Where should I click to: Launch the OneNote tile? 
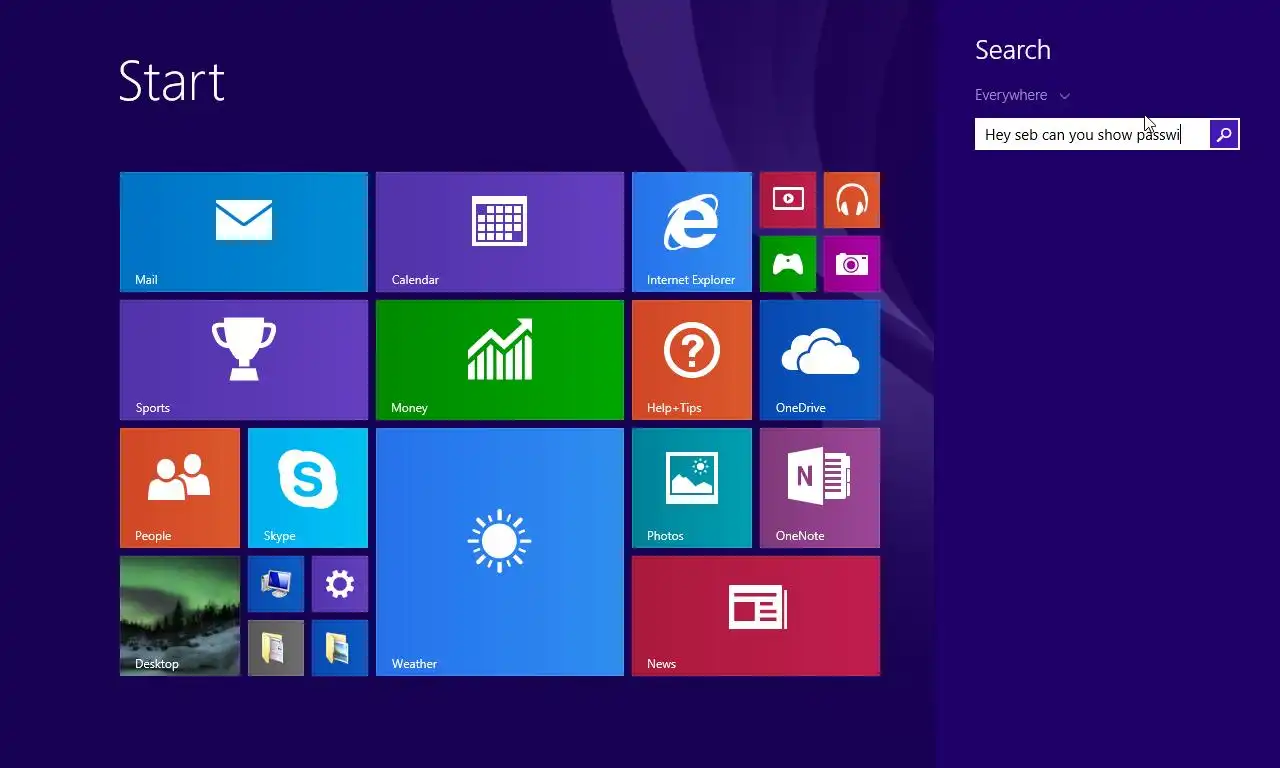(820, 488)
